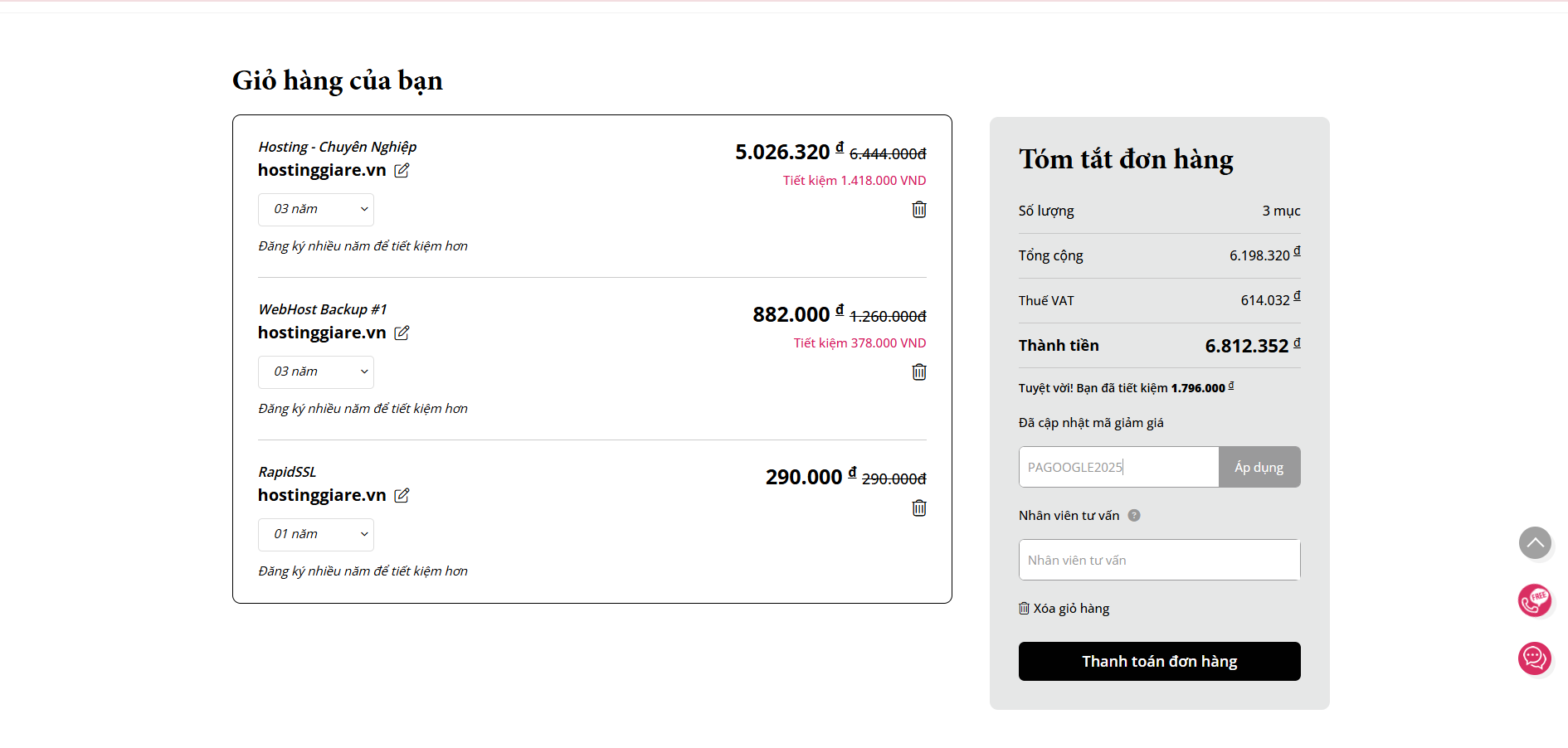
Task: Open the live chat bubble icon
Action: click(1535, 658)
